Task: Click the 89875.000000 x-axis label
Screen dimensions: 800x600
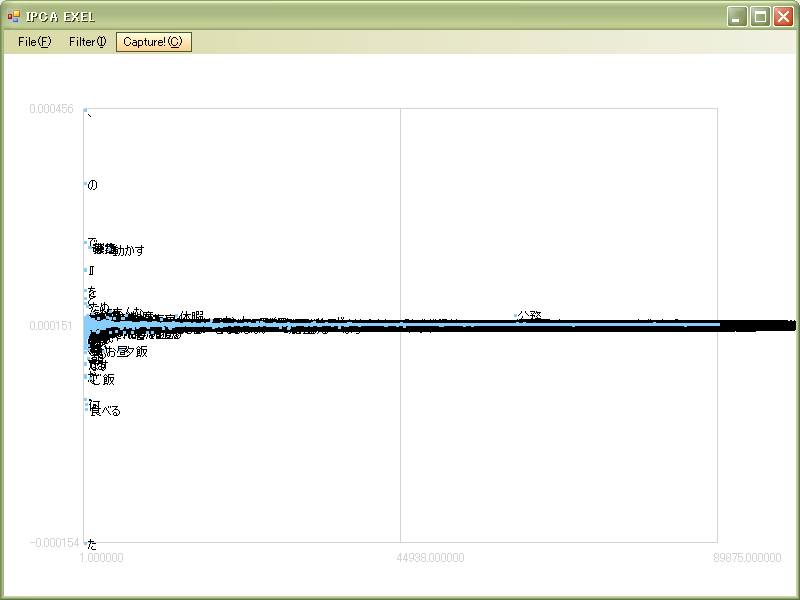Action: (x=747, y=558)
